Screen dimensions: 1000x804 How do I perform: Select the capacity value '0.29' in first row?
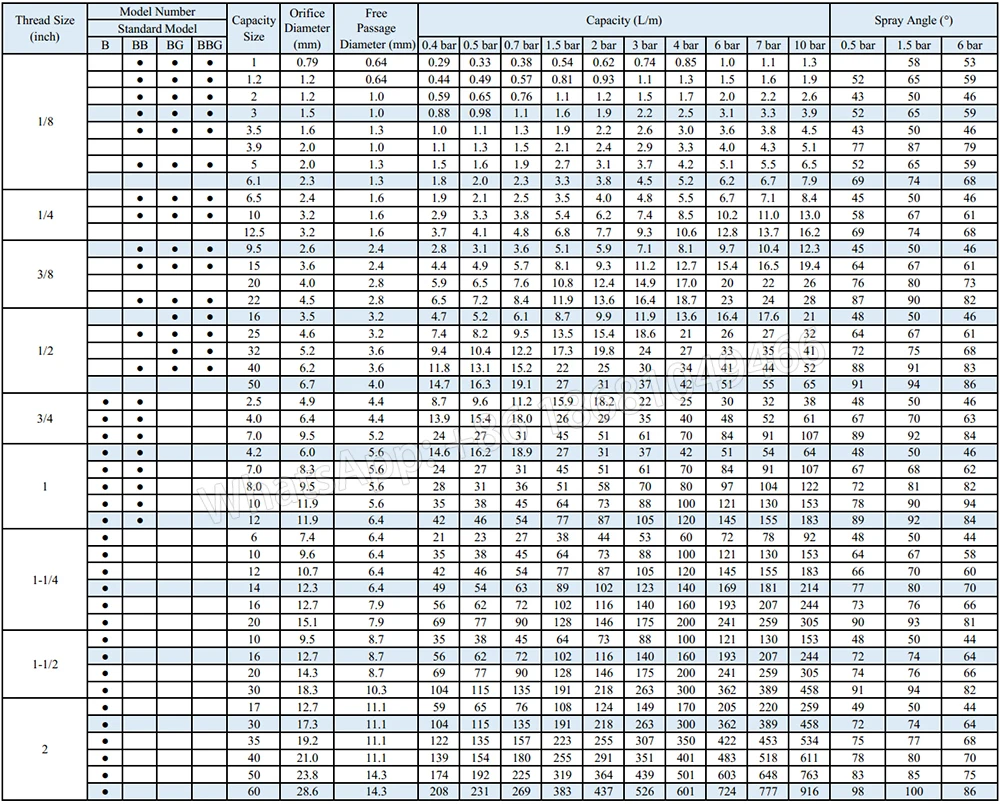point(439,62)
